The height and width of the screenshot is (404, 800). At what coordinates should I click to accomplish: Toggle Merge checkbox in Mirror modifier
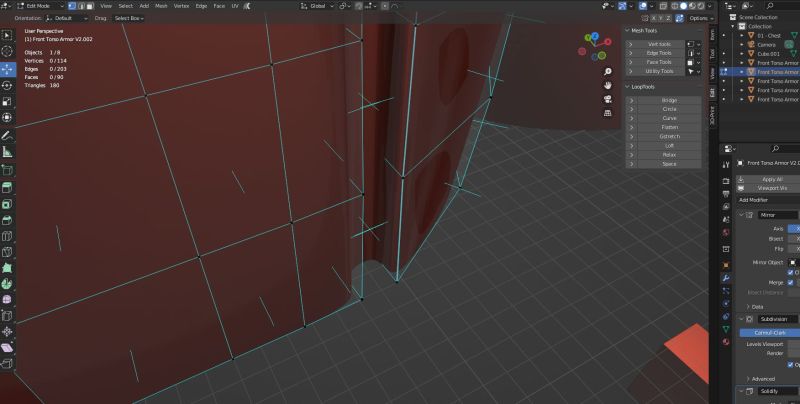point(790,282)
